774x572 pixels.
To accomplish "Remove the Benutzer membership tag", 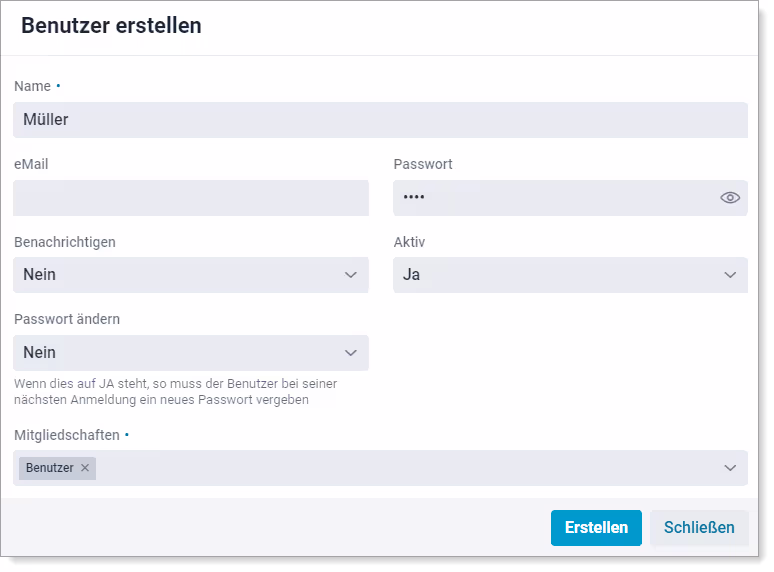I will [85, 468].
